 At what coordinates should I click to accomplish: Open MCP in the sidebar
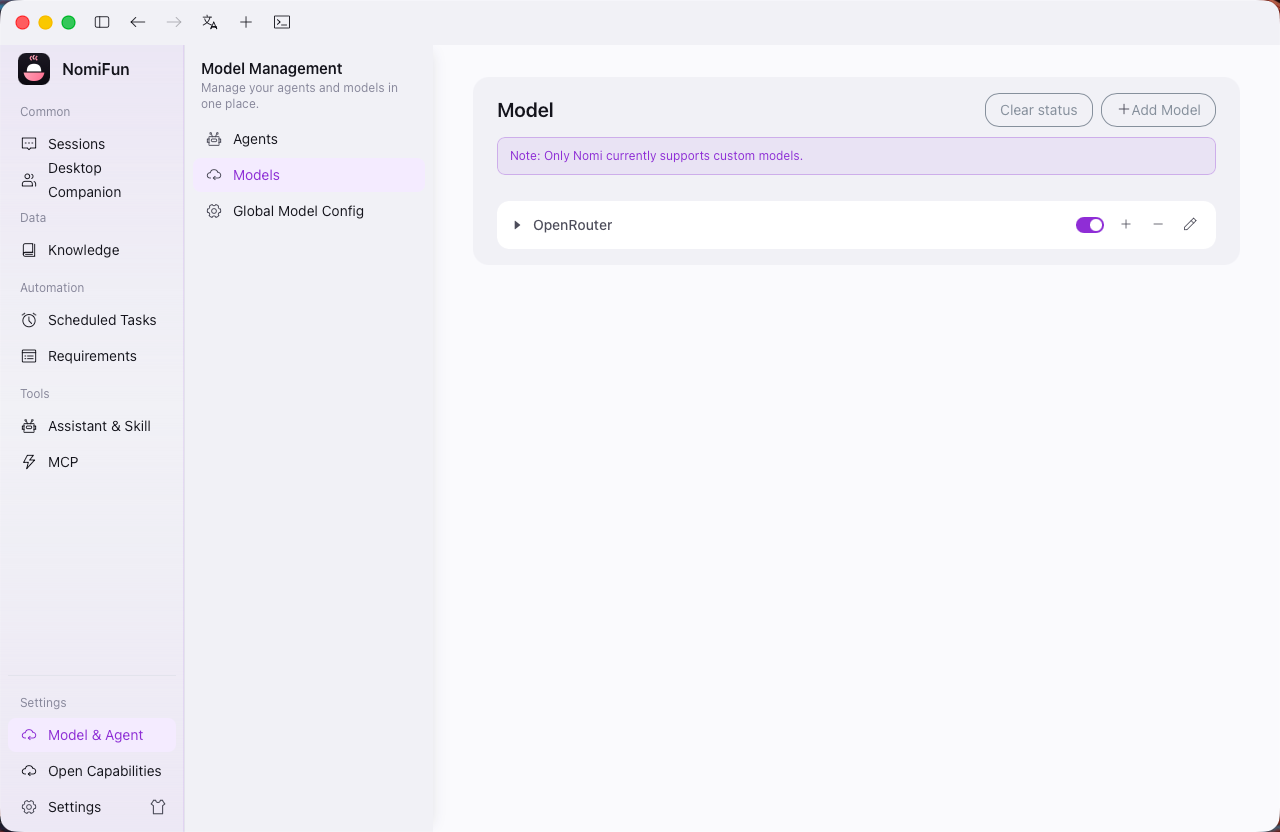92,462
